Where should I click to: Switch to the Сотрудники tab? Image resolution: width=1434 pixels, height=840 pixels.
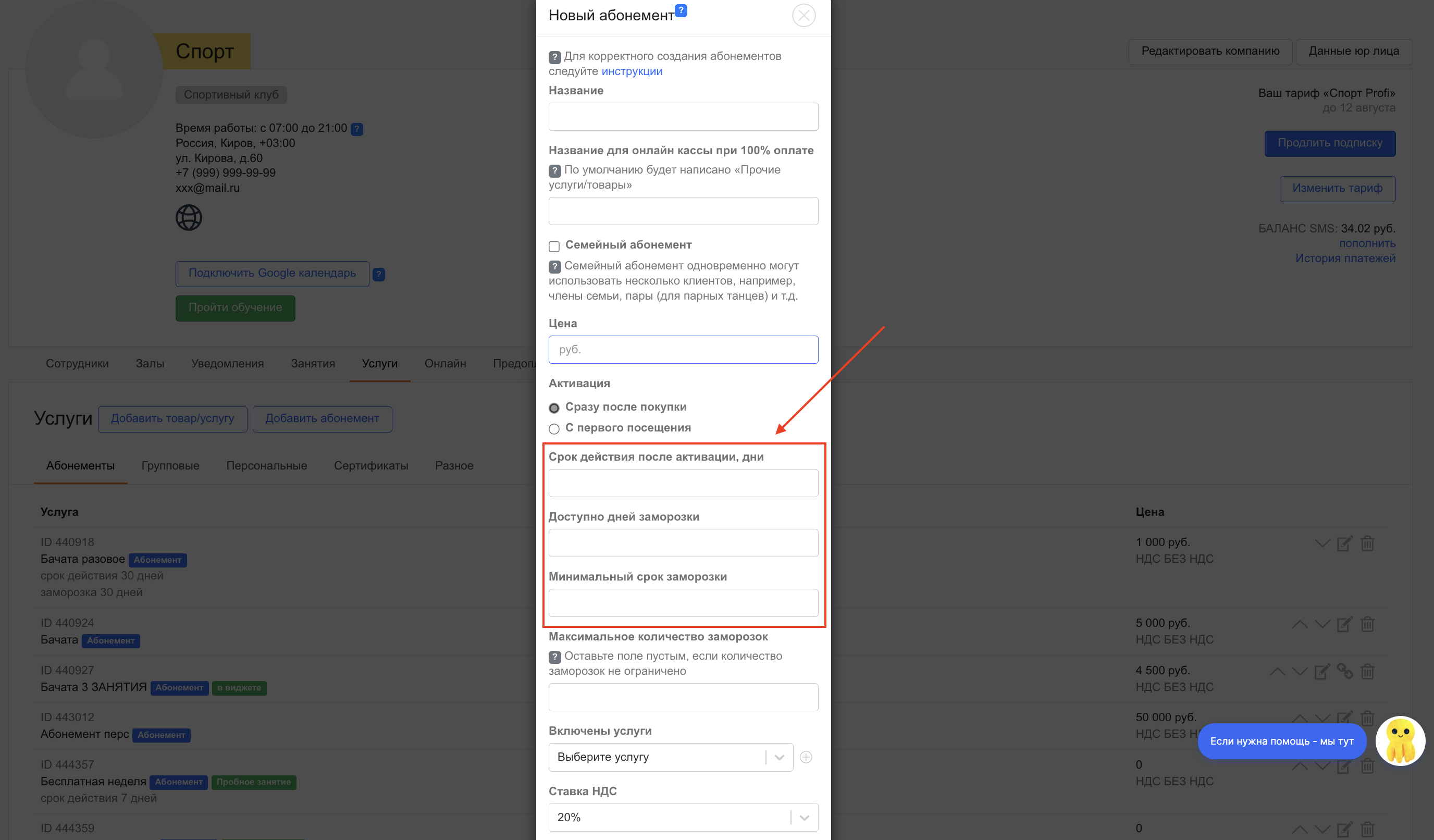[x=78, y=363]
